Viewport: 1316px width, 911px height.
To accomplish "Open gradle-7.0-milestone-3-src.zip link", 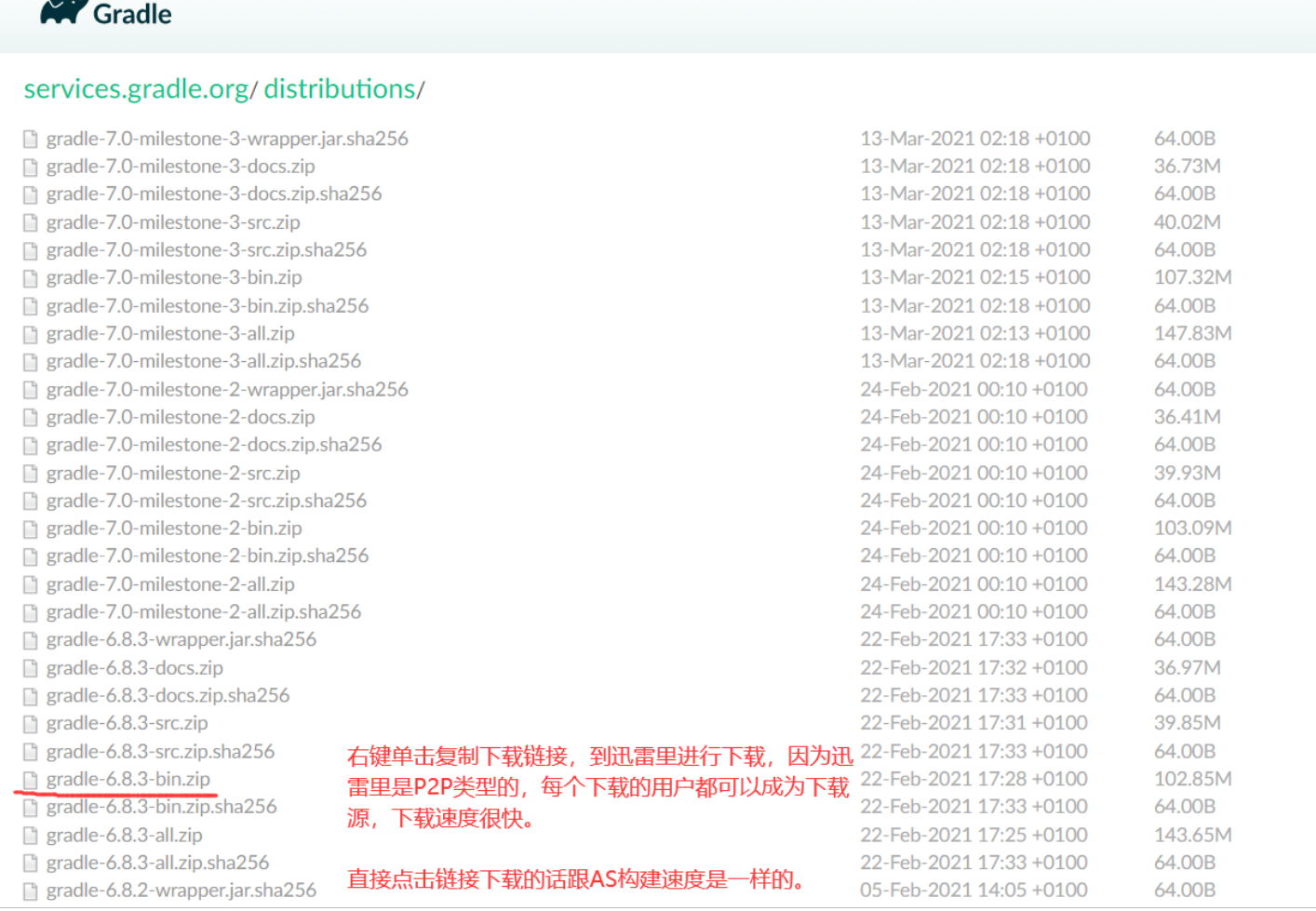I will [173, 221].
